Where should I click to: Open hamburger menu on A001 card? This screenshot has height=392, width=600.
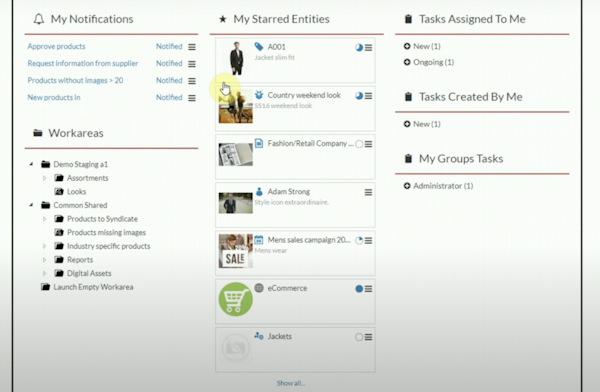[x=368, y=47]
